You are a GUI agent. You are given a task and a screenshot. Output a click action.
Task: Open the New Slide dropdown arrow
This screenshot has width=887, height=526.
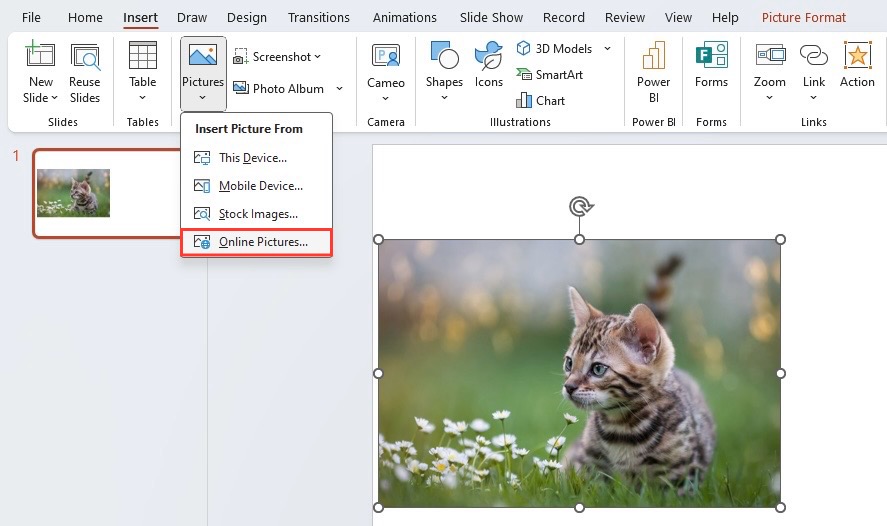(x=54, y=98)
